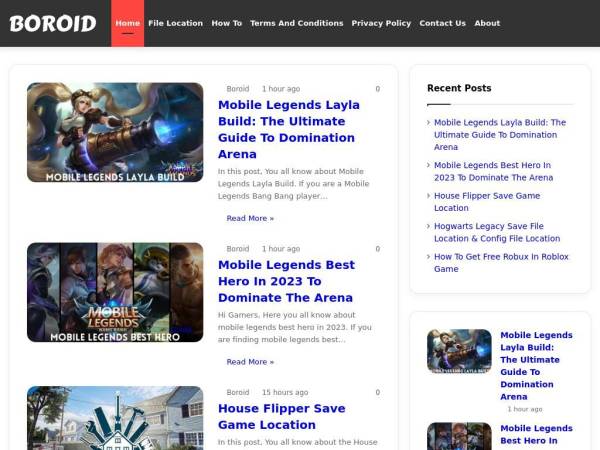
Task: Click the Layla Build post excerpt text
Action: pos(293,184)
